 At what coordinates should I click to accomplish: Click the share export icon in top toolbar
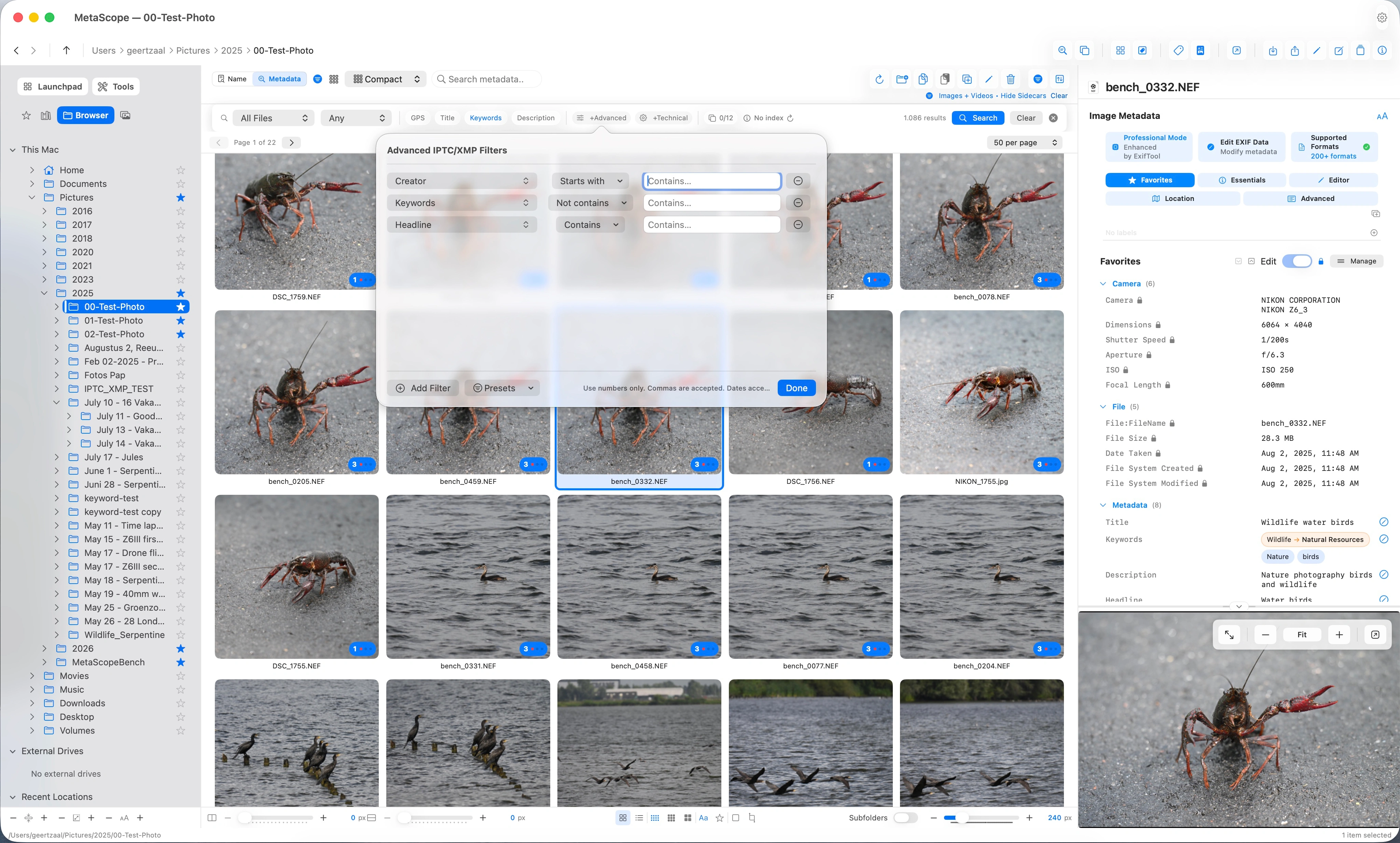1295,51
